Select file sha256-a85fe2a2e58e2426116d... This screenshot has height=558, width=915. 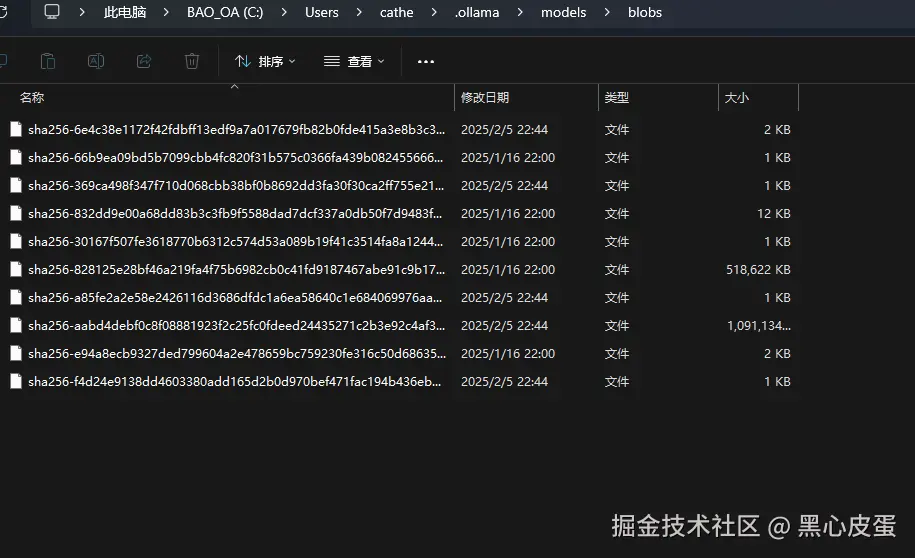[235, 298]
